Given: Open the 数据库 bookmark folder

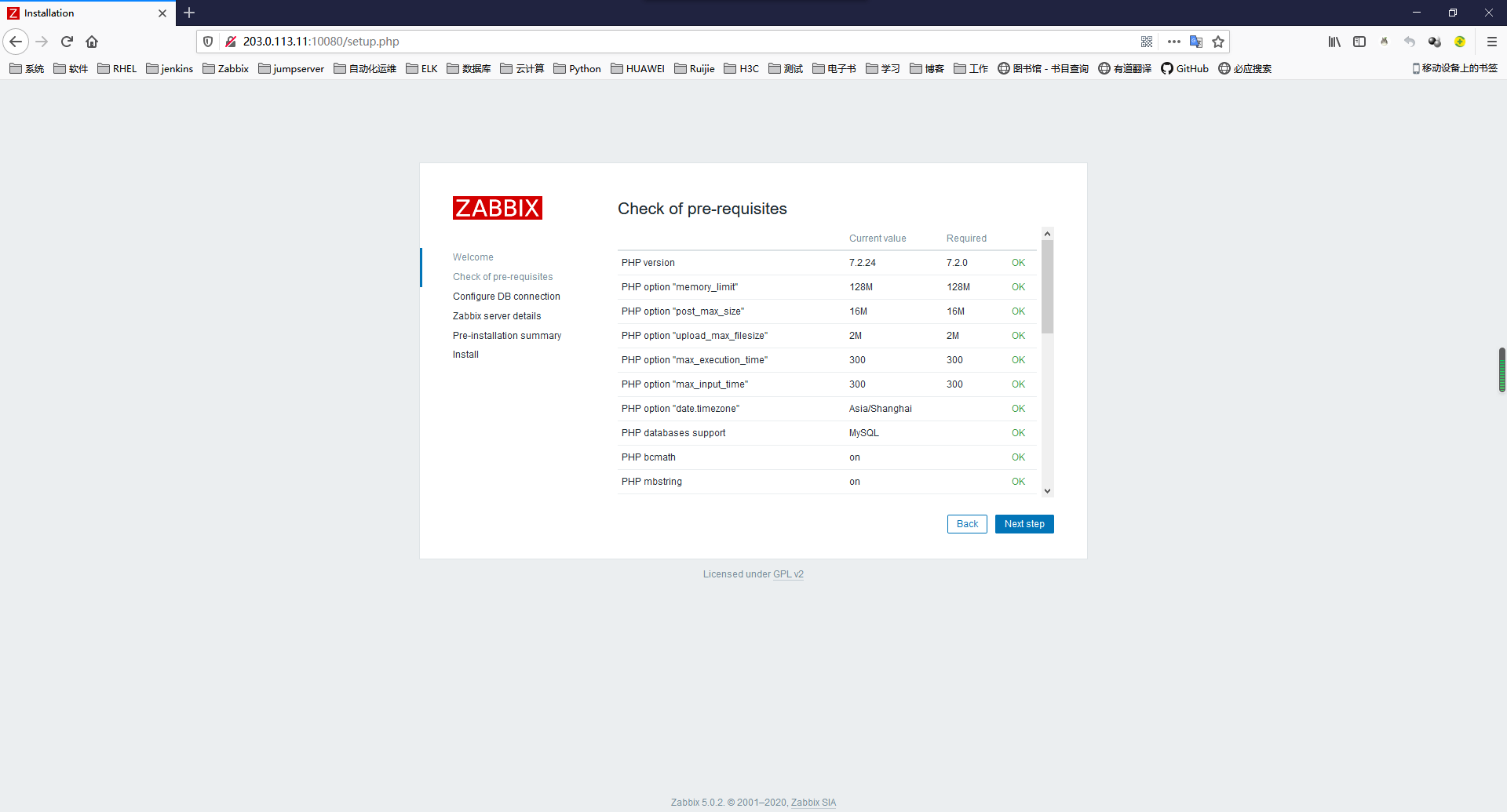Looking at the screenshot, I should pyautogui.click(x=469, y=69).
